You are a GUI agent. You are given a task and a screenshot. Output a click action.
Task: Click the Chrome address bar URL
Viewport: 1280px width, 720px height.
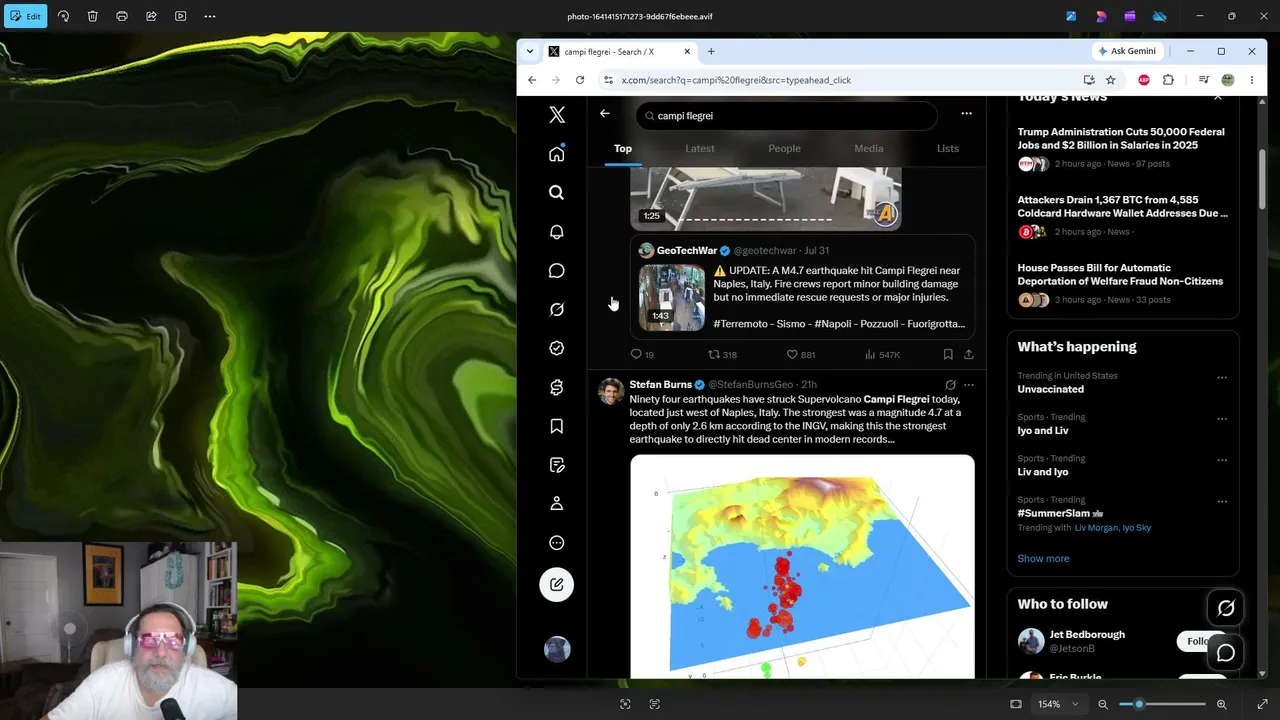[x=736, y=80]
